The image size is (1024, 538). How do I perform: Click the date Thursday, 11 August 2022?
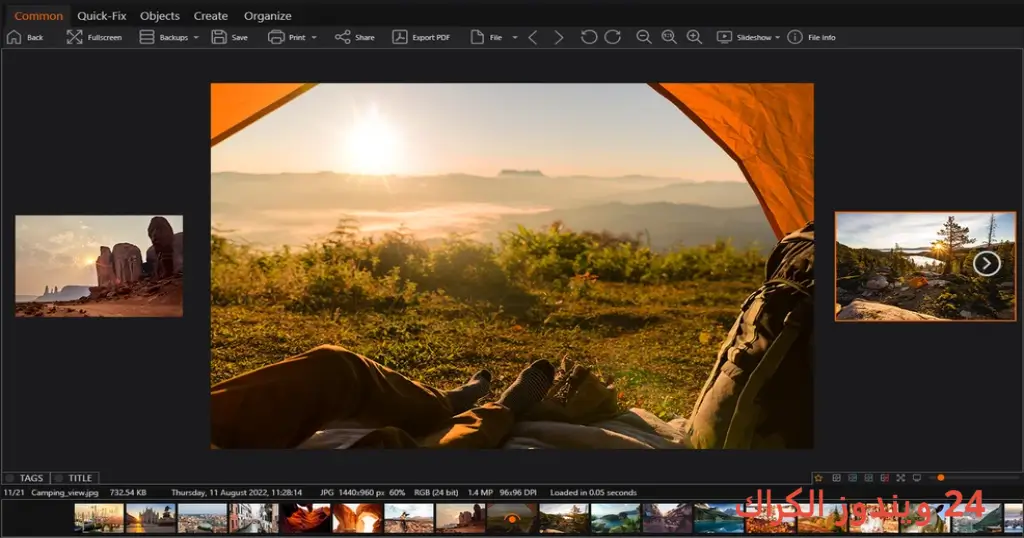(236, 492)
